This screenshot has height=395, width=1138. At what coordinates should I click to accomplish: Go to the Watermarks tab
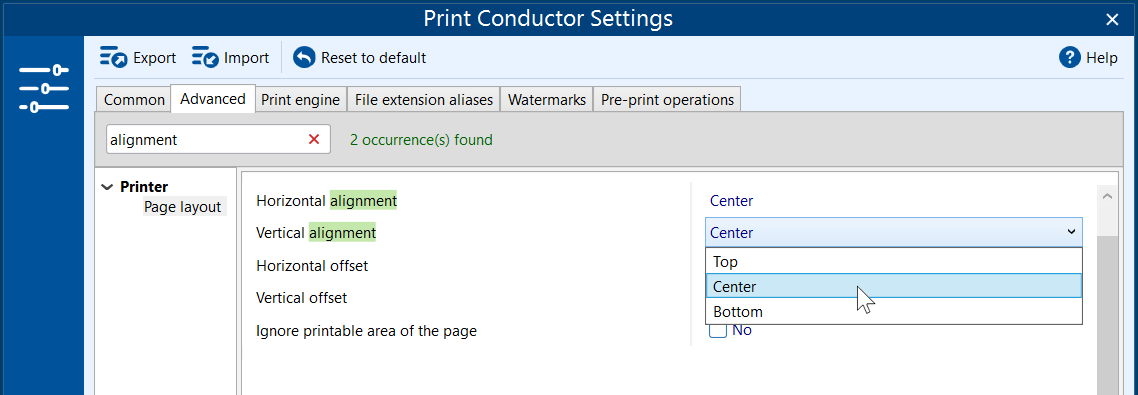[x=547, y=100]
